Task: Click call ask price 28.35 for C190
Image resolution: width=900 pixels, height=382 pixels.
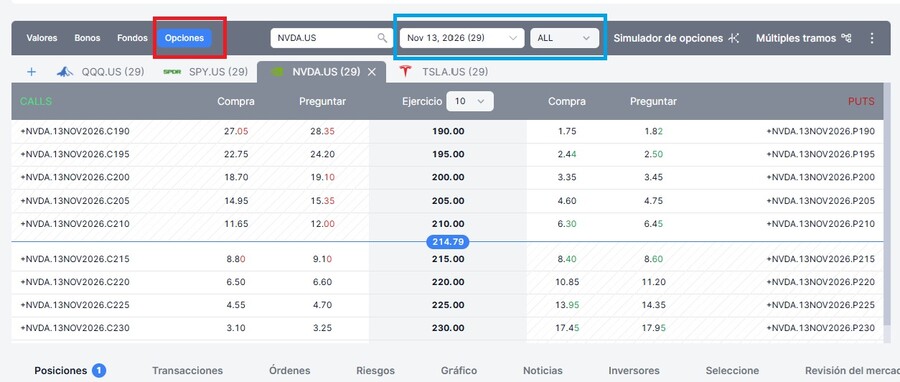Action: pyautogui.click(x=322, y=131)
